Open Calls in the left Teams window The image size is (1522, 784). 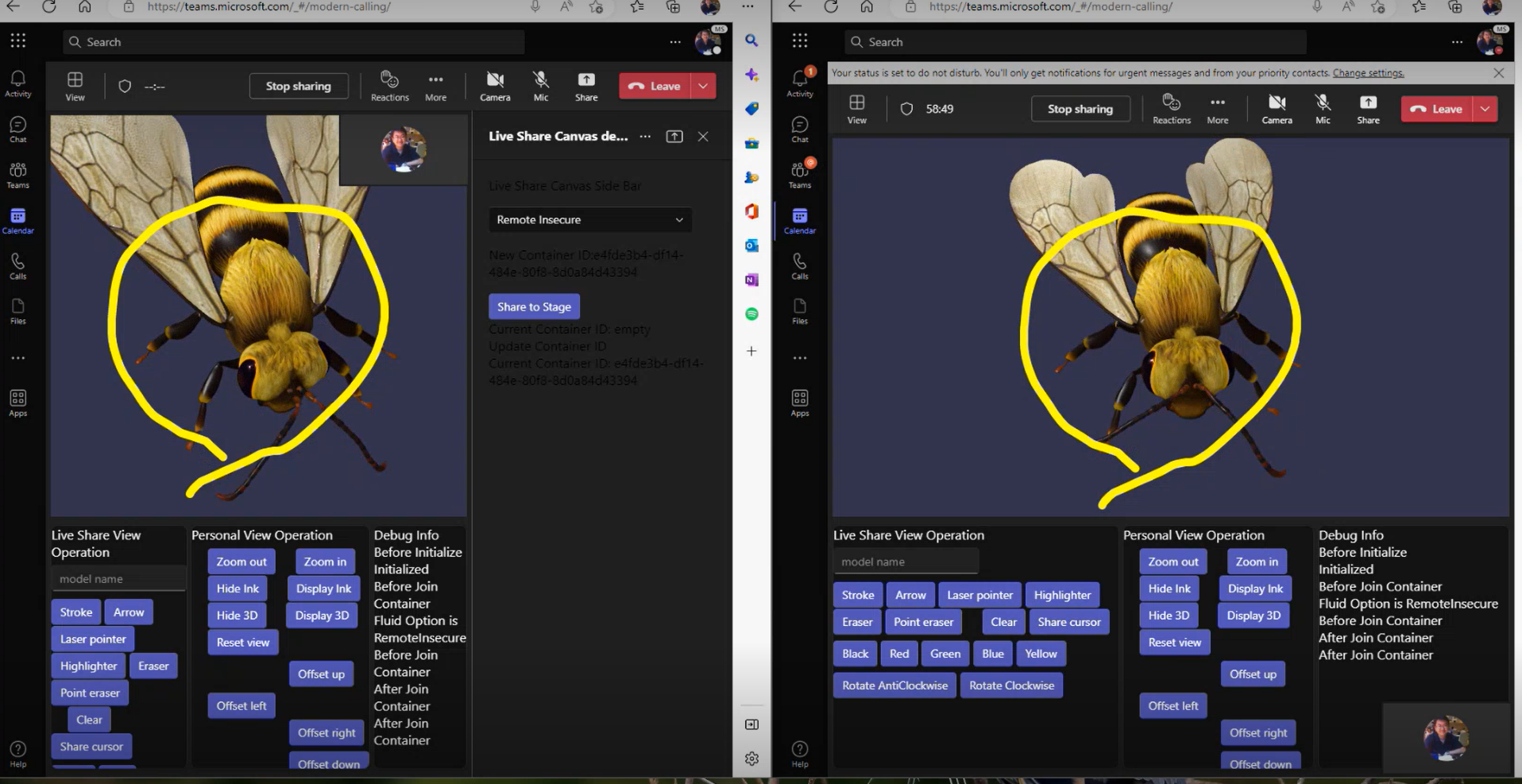17,266
